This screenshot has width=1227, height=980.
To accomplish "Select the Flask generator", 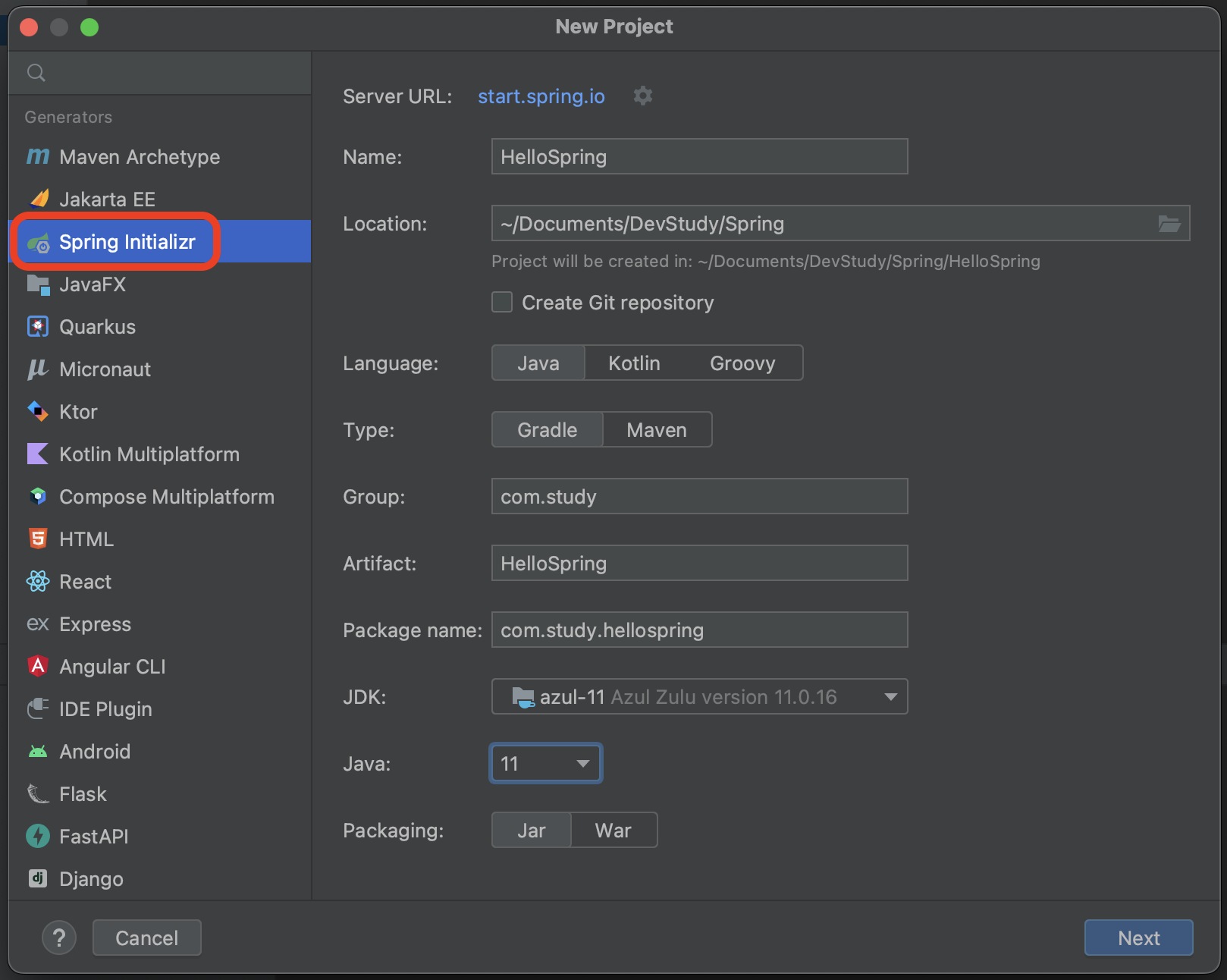I will point(159,794).
